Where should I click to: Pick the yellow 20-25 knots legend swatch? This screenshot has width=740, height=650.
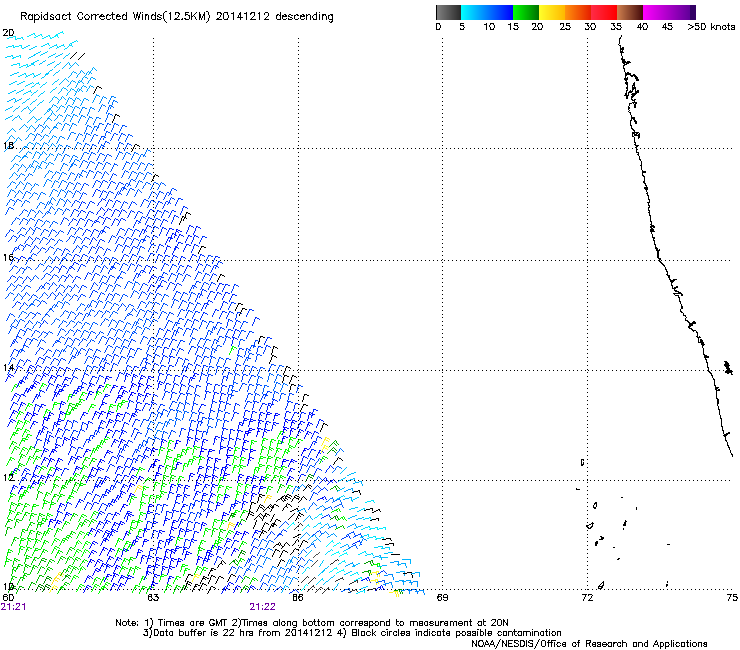[552, 12]
